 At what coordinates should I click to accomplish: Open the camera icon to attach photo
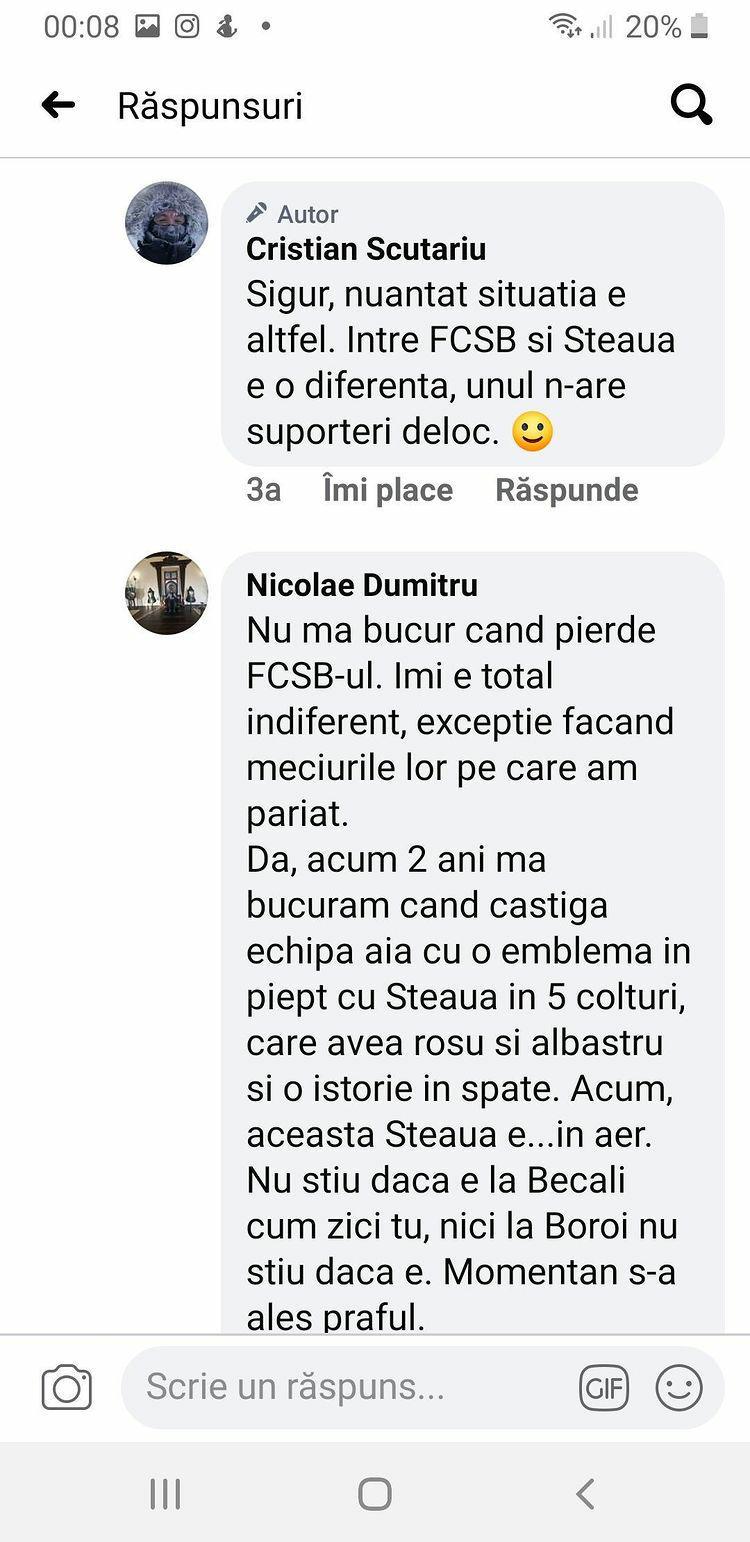click(67, 1388)
